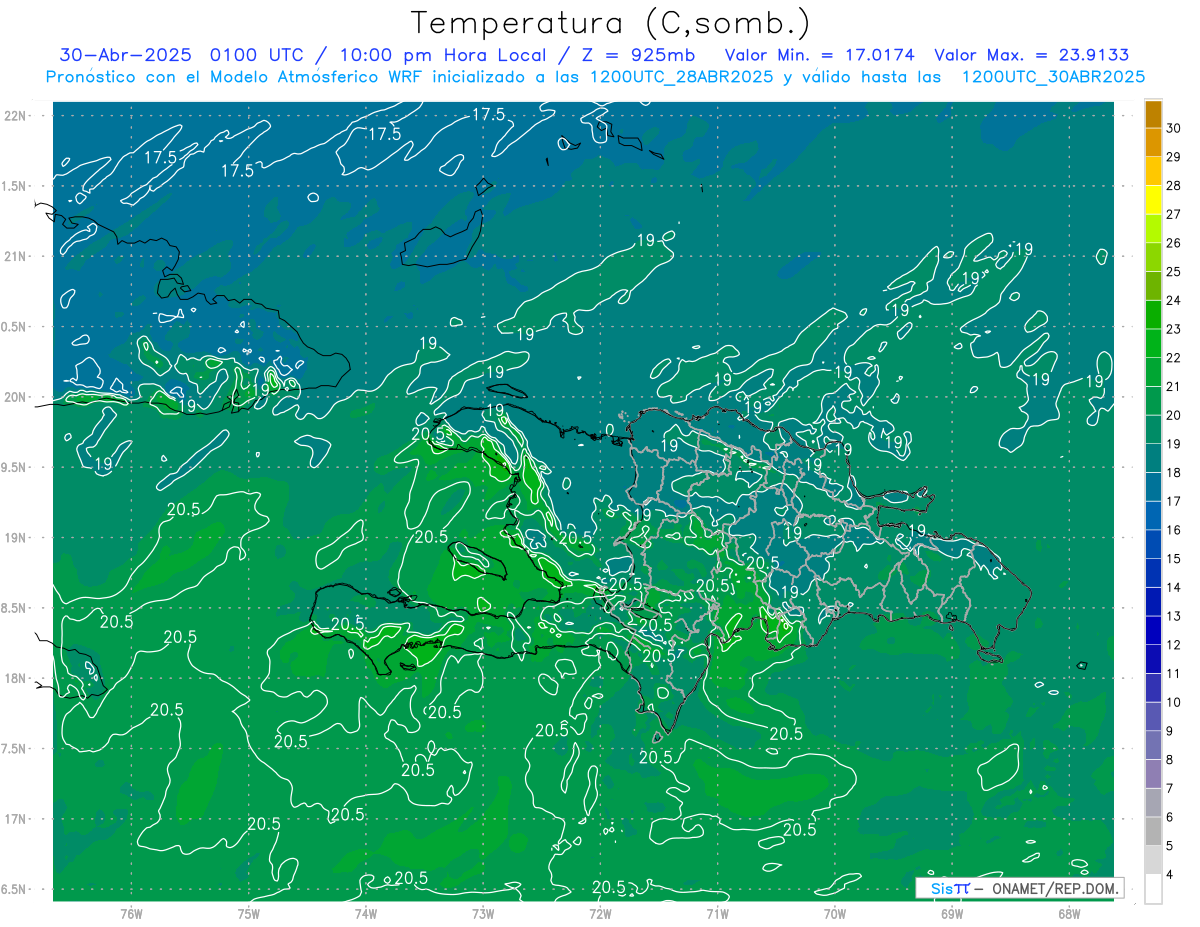Click the '22N' latitude axis label

point(17,116)
